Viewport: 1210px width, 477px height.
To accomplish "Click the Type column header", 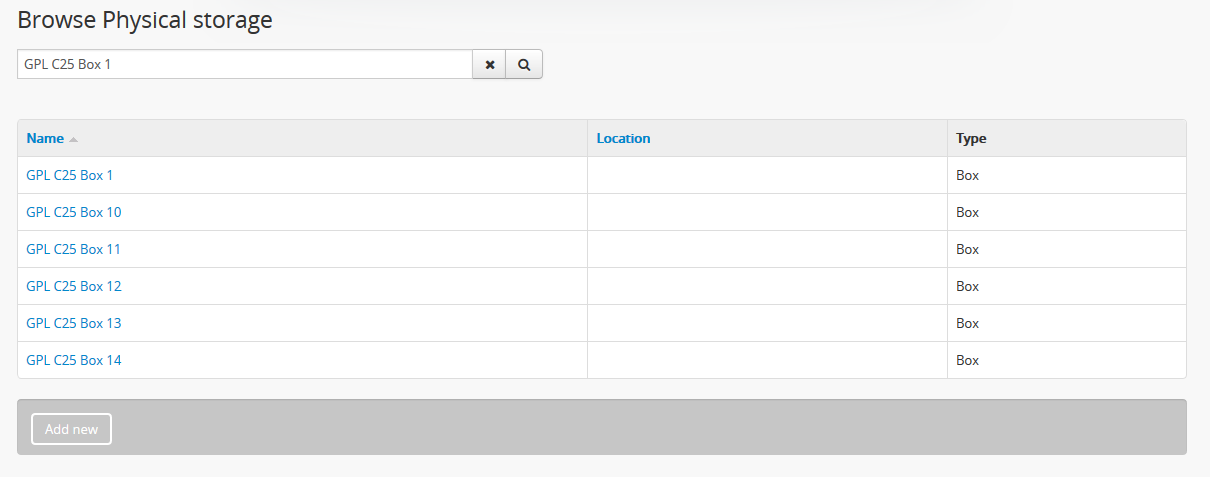I will [971, 139].
